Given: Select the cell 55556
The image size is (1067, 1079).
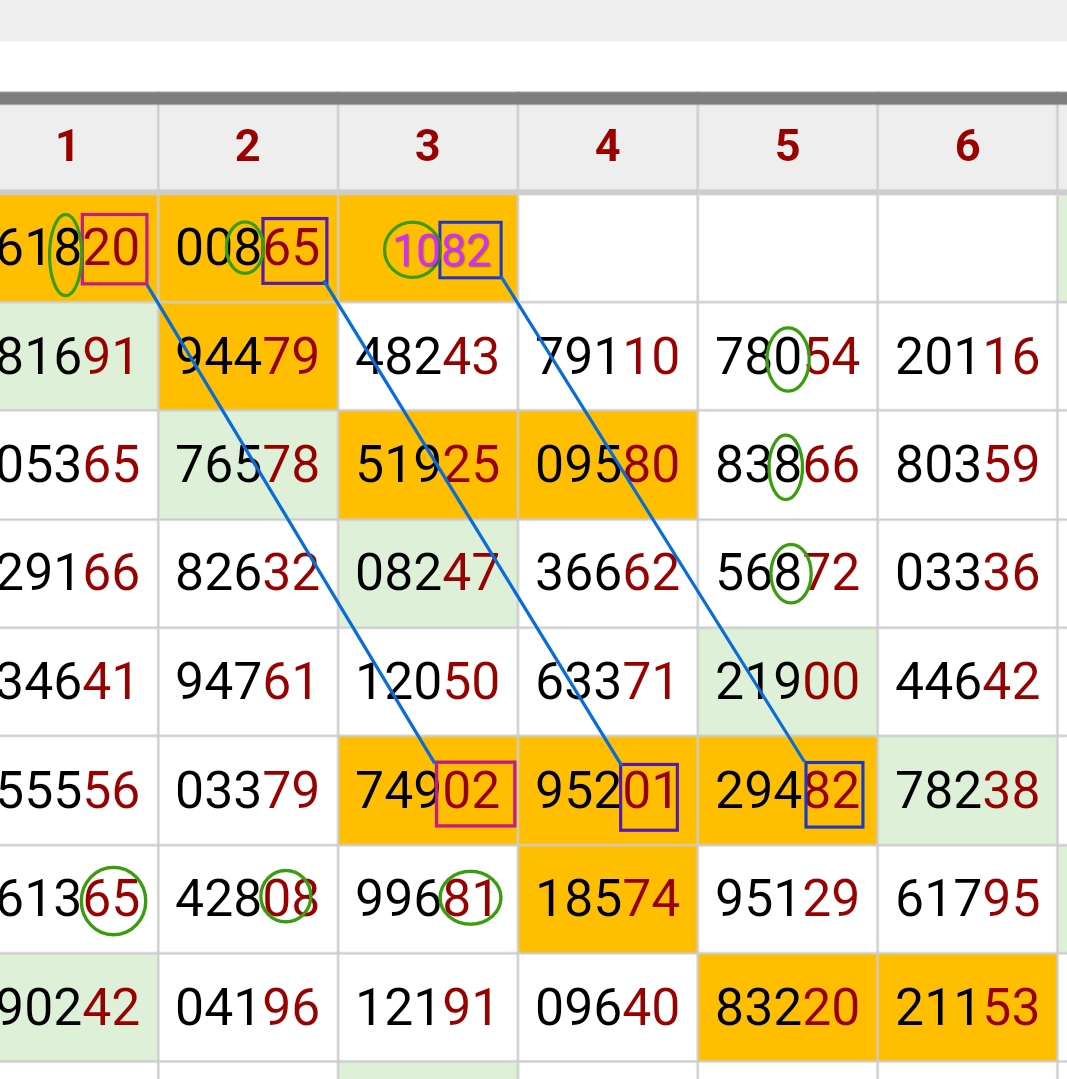Looking at the screenshot, I should pos(78,789).
